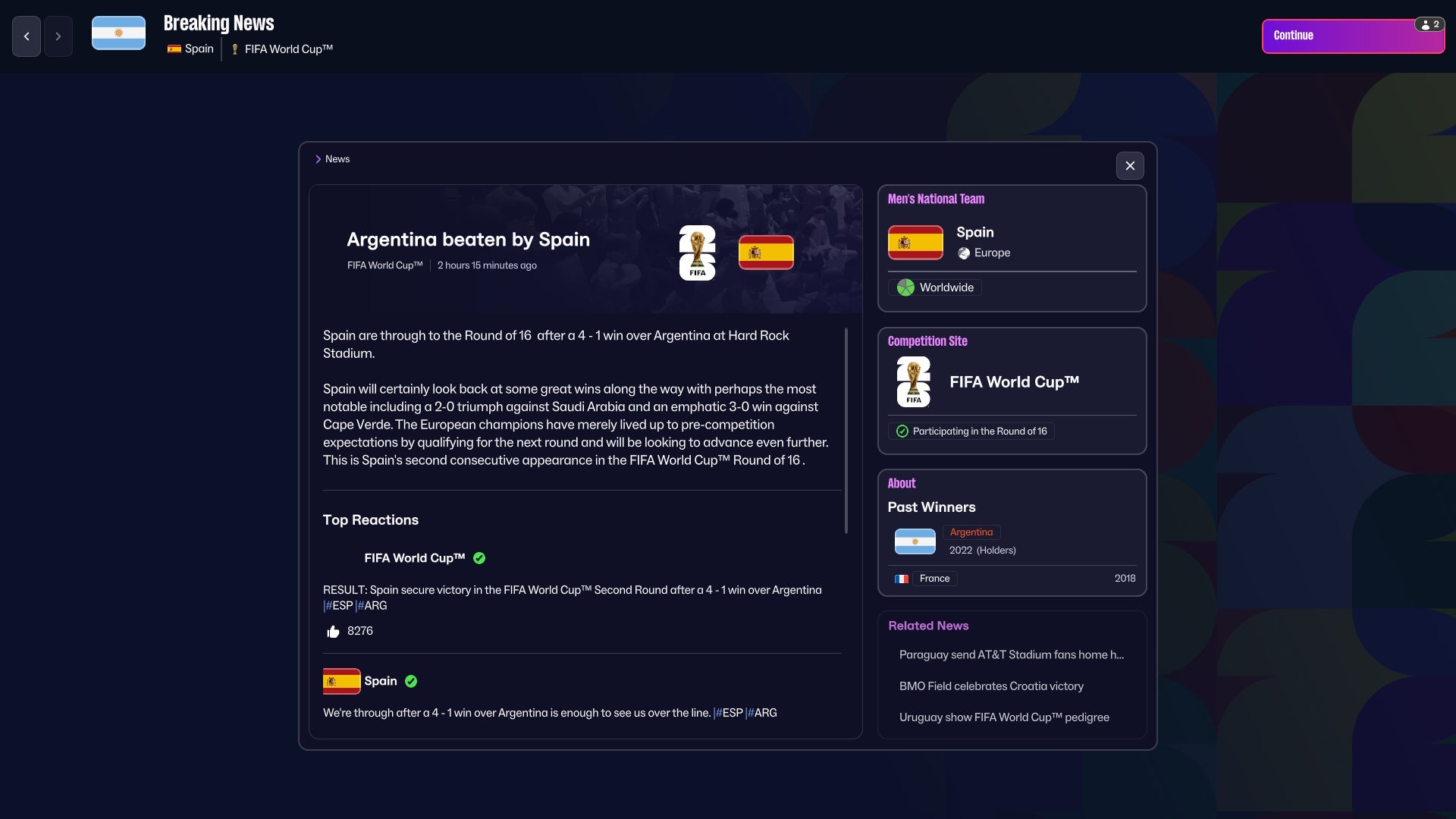Click the World Cup trophy logo in article banner
The height and width of the screenshot is (819, 1456).
tap(697, 253)
